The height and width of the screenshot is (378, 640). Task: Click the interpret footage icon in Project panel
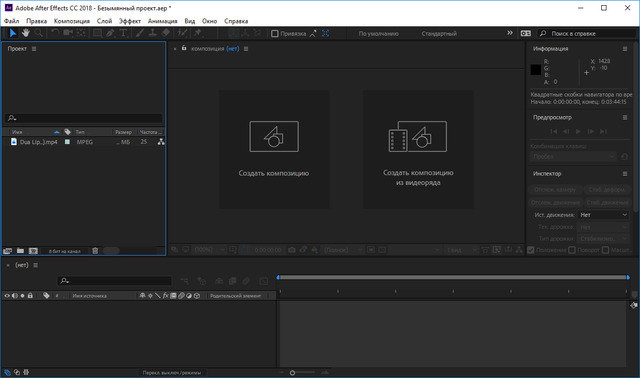pyautogui.click(x=7, y=251)
